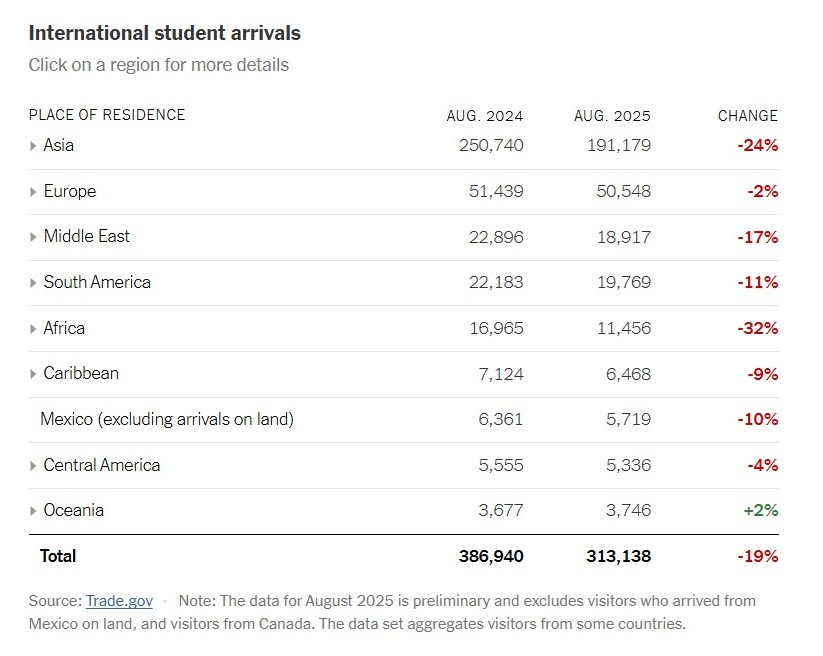
Task: Click the Mexico (excluding arrivals on land) row
Action: 167,419
